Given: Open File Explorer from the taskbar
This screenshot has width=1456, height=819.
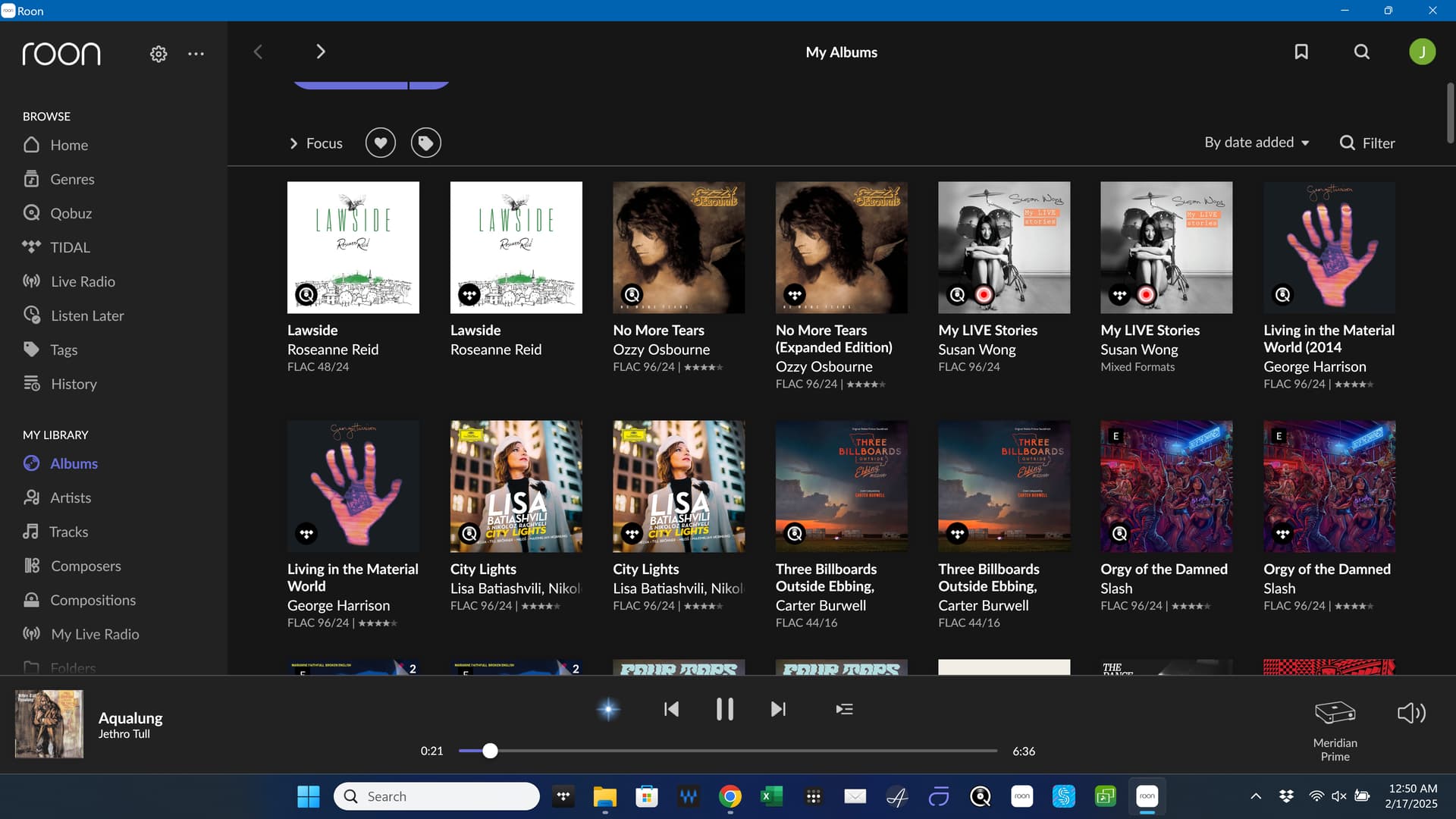Looking at the screenshot, I should [604, 796].
